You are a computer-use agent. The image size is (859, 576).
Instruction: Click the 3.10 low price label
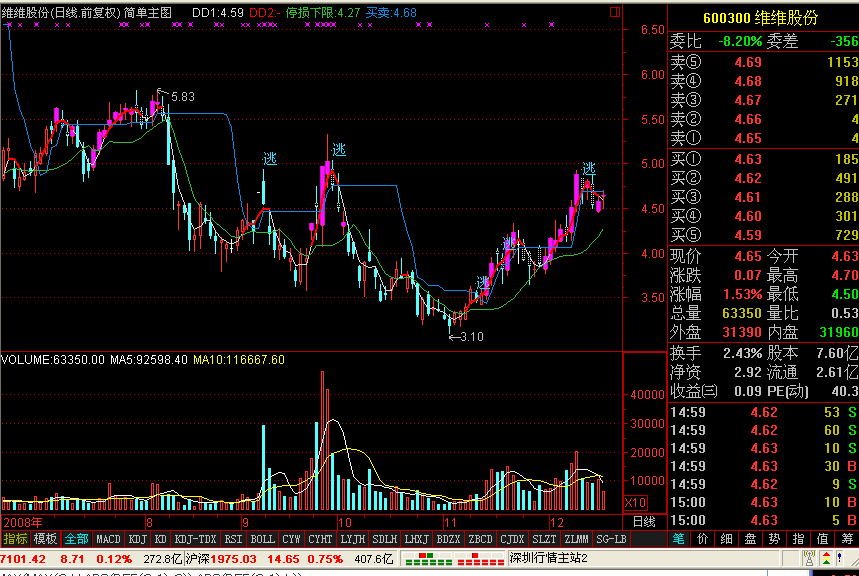[x=472, y=337]
